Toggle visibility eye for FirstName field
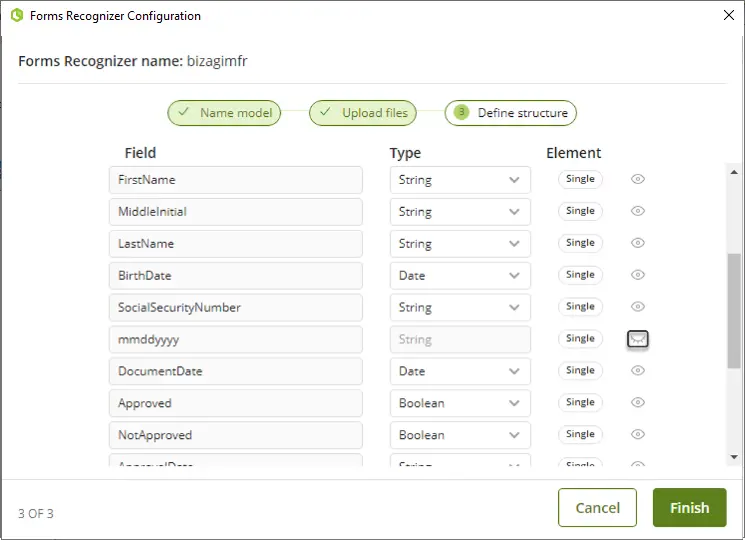The image size is (745, 540). [638, 179]
